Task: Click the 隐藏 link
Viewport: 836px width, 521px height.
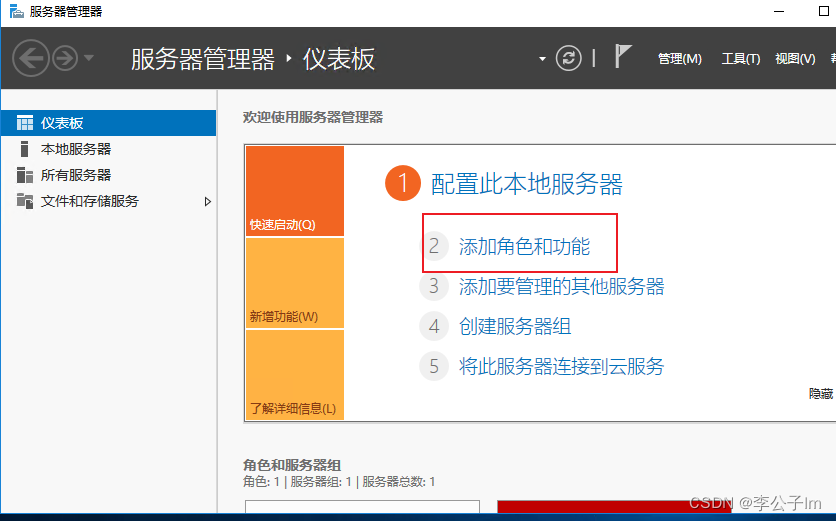Action: [821, 394]
